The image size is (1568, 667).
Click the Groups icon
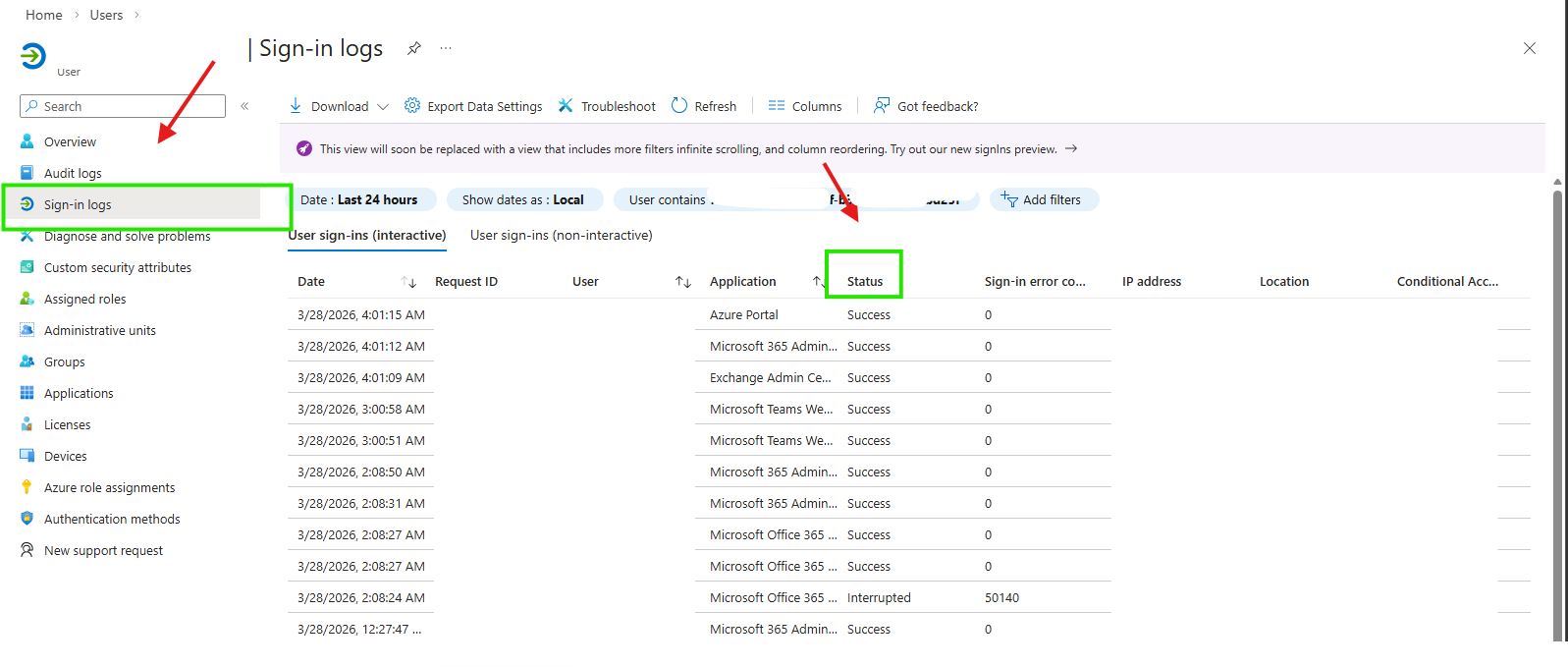[x=27, y=361]
